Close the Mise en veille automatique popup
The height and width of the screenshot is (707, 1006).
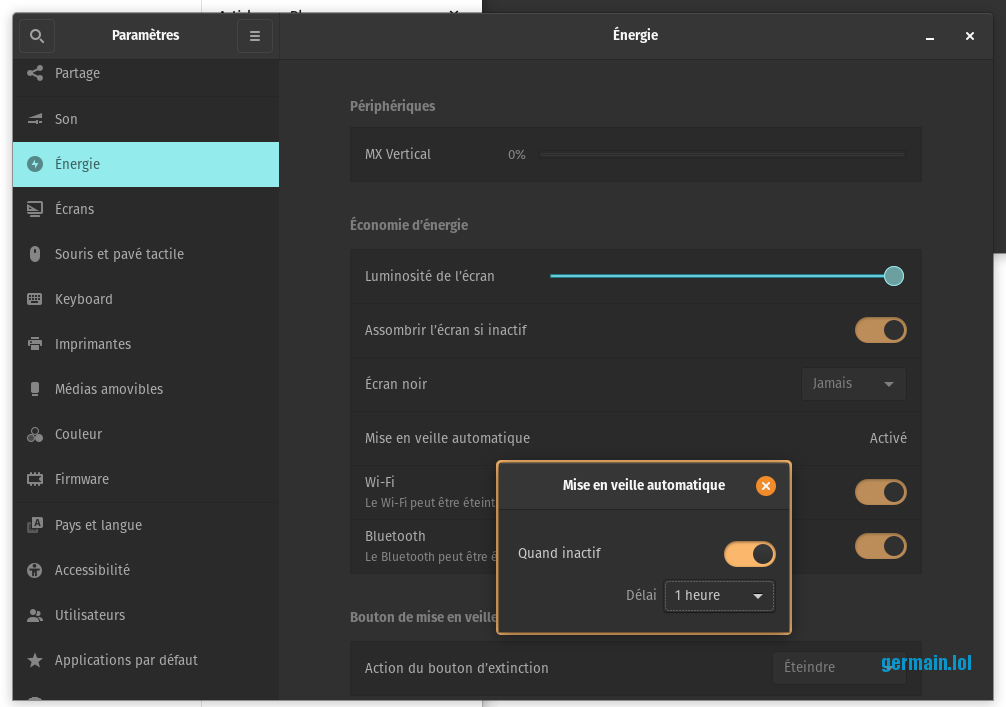click(x=765, y=486)
